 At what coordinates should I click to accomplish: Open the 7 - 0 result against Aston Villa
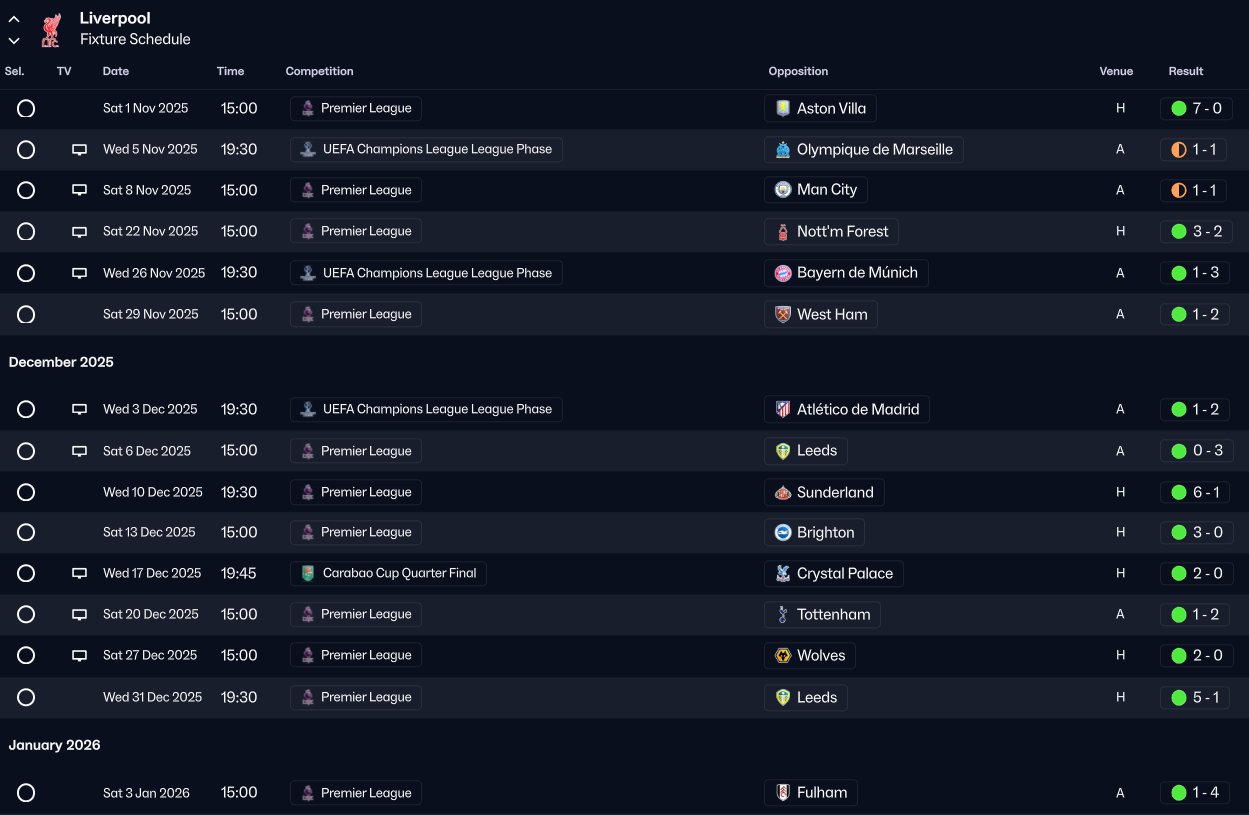point(1206,108)
